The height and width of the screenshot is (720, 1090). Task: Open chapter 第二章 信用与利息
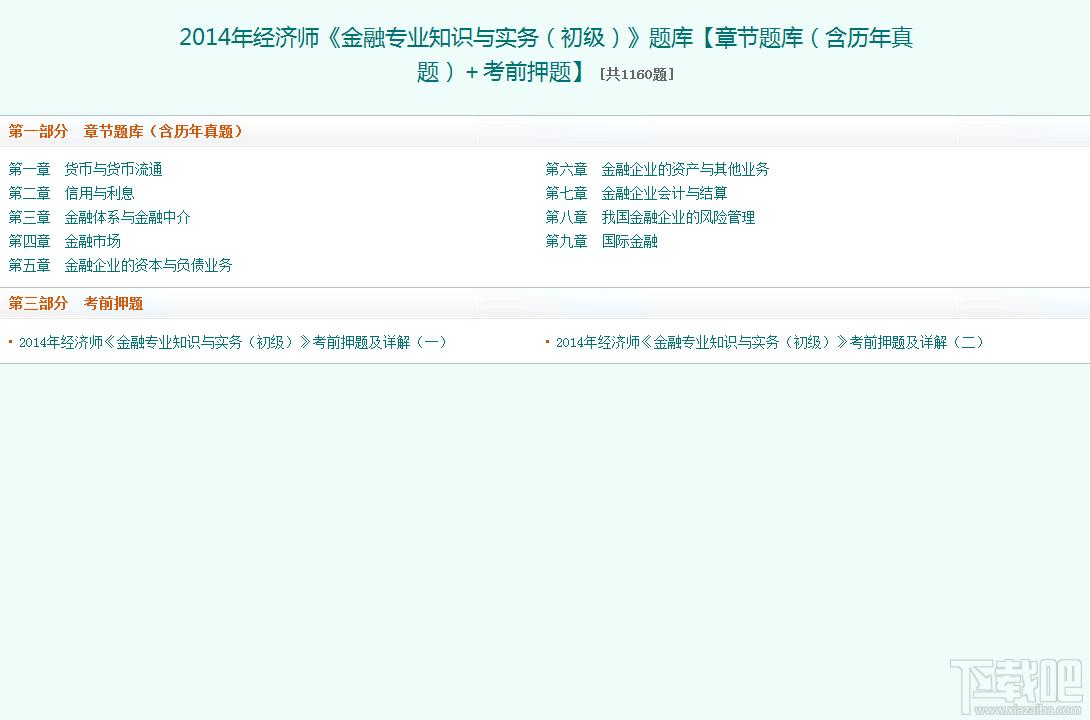(x=71, y=193)
